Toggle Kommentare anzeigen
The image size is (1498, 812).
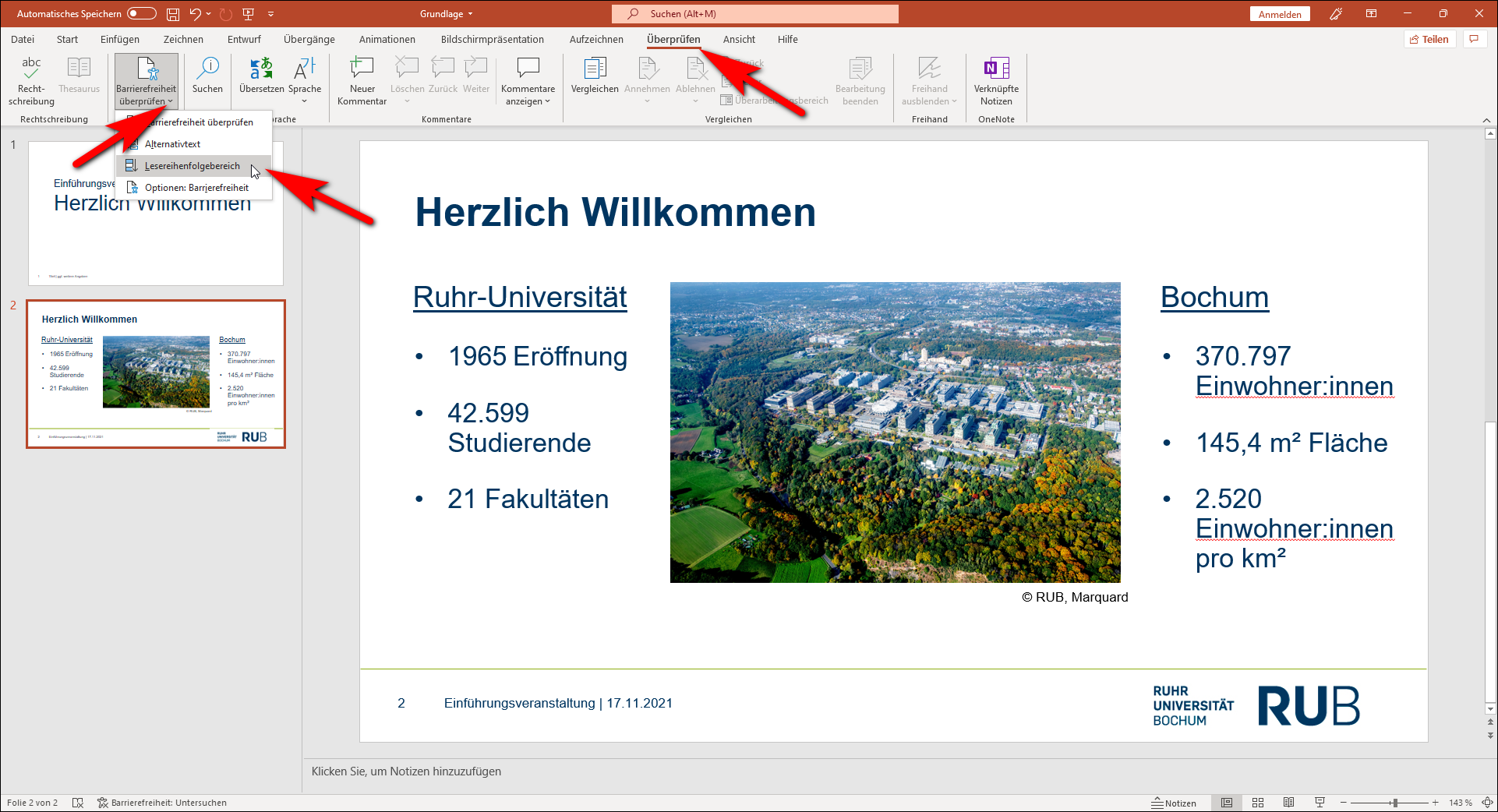tap(528, 80)
